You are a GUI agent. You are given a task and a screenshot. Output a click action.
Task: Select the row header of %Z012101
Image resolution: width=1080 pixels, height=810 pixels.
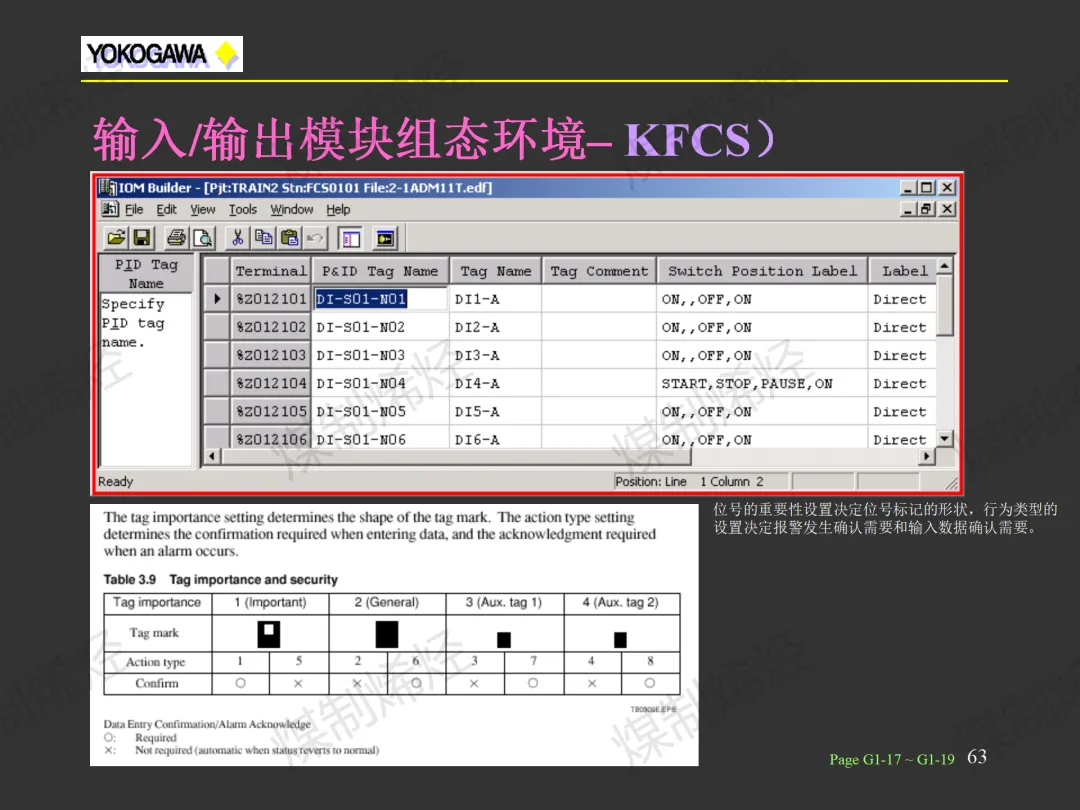coord(217,299)
